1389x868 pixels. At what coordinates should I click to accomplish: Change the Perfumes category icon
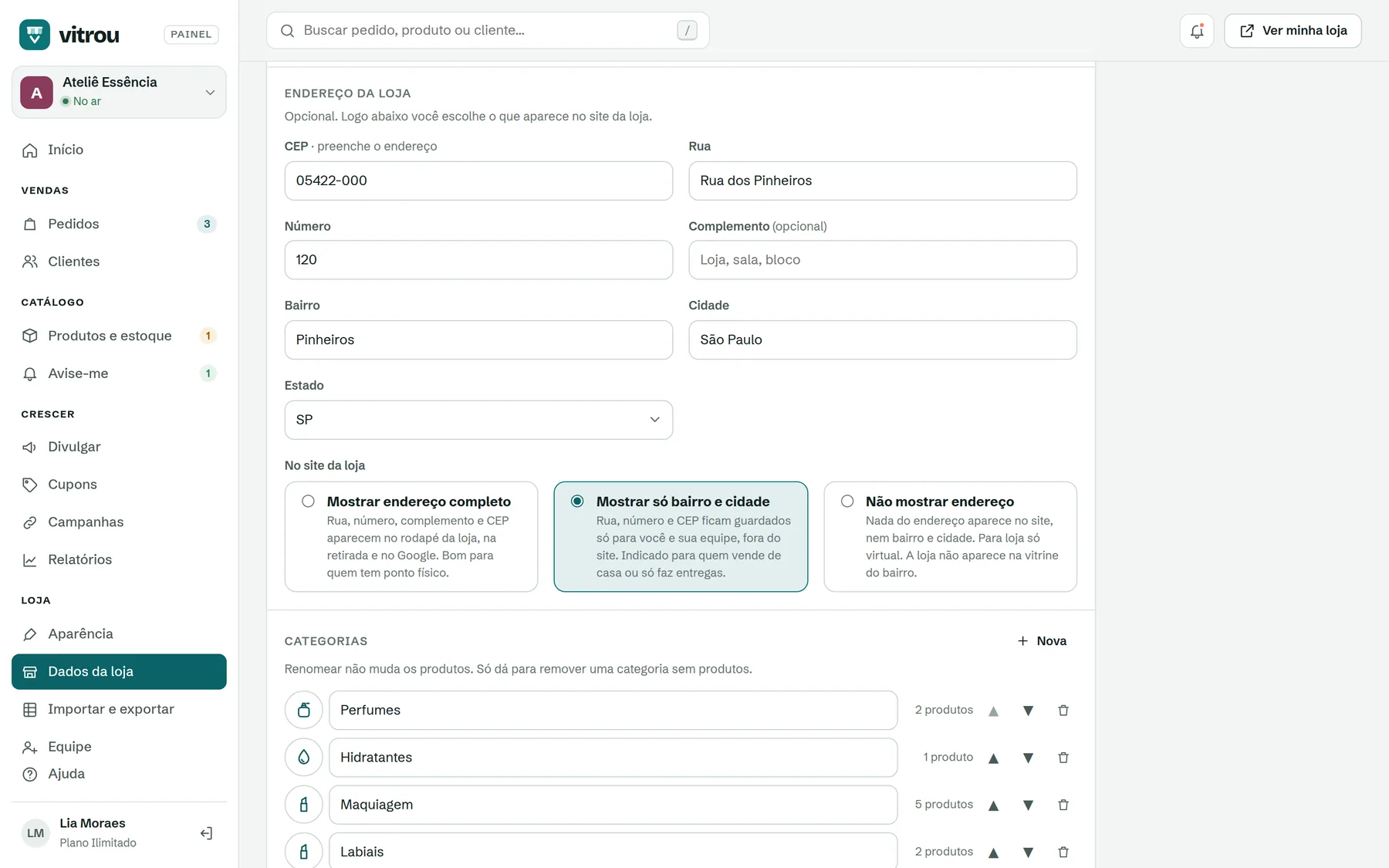click(x=304, y=710)
